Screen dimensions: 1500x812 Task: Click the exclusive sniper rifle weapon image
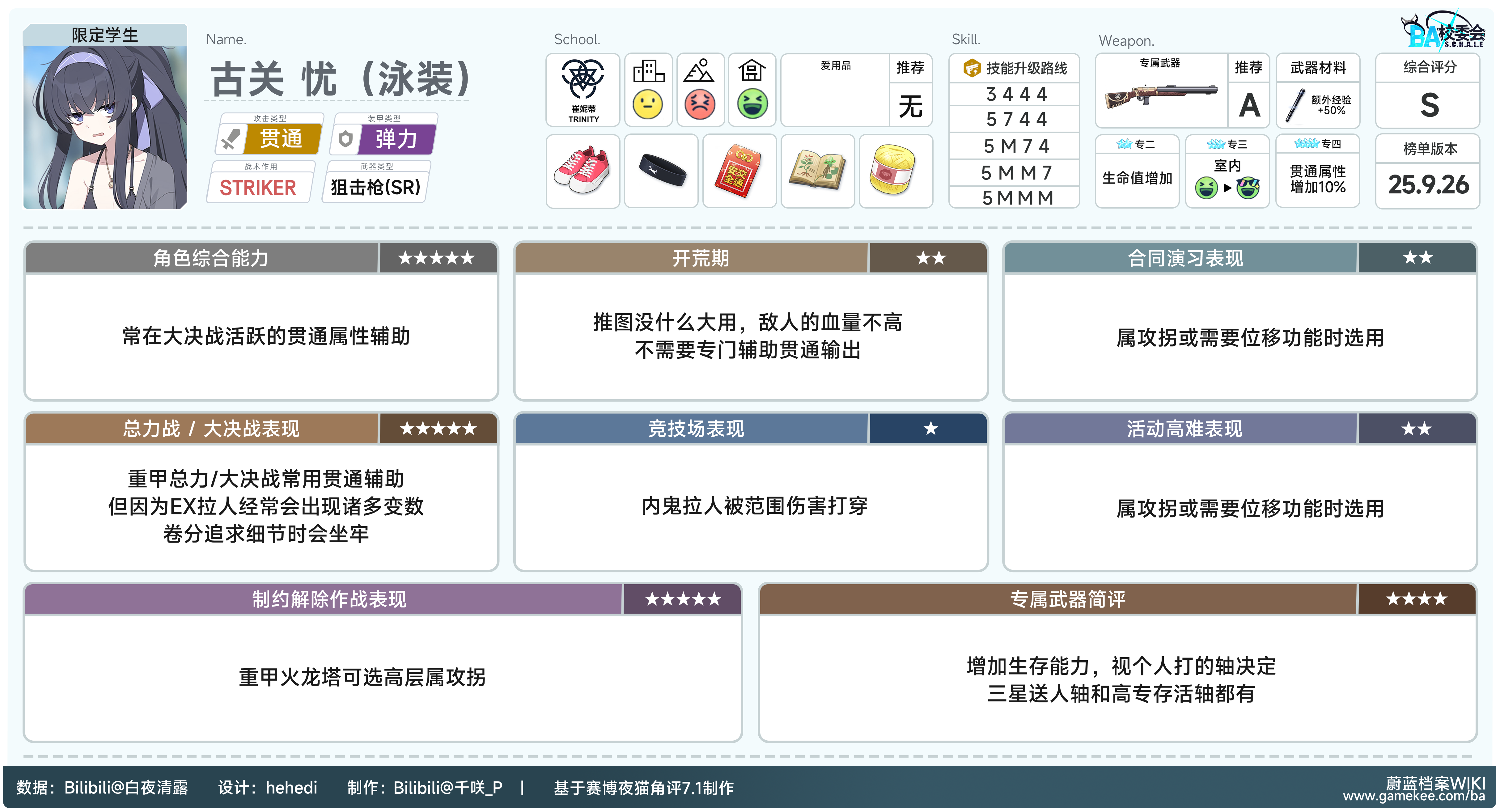point(1160,97)
